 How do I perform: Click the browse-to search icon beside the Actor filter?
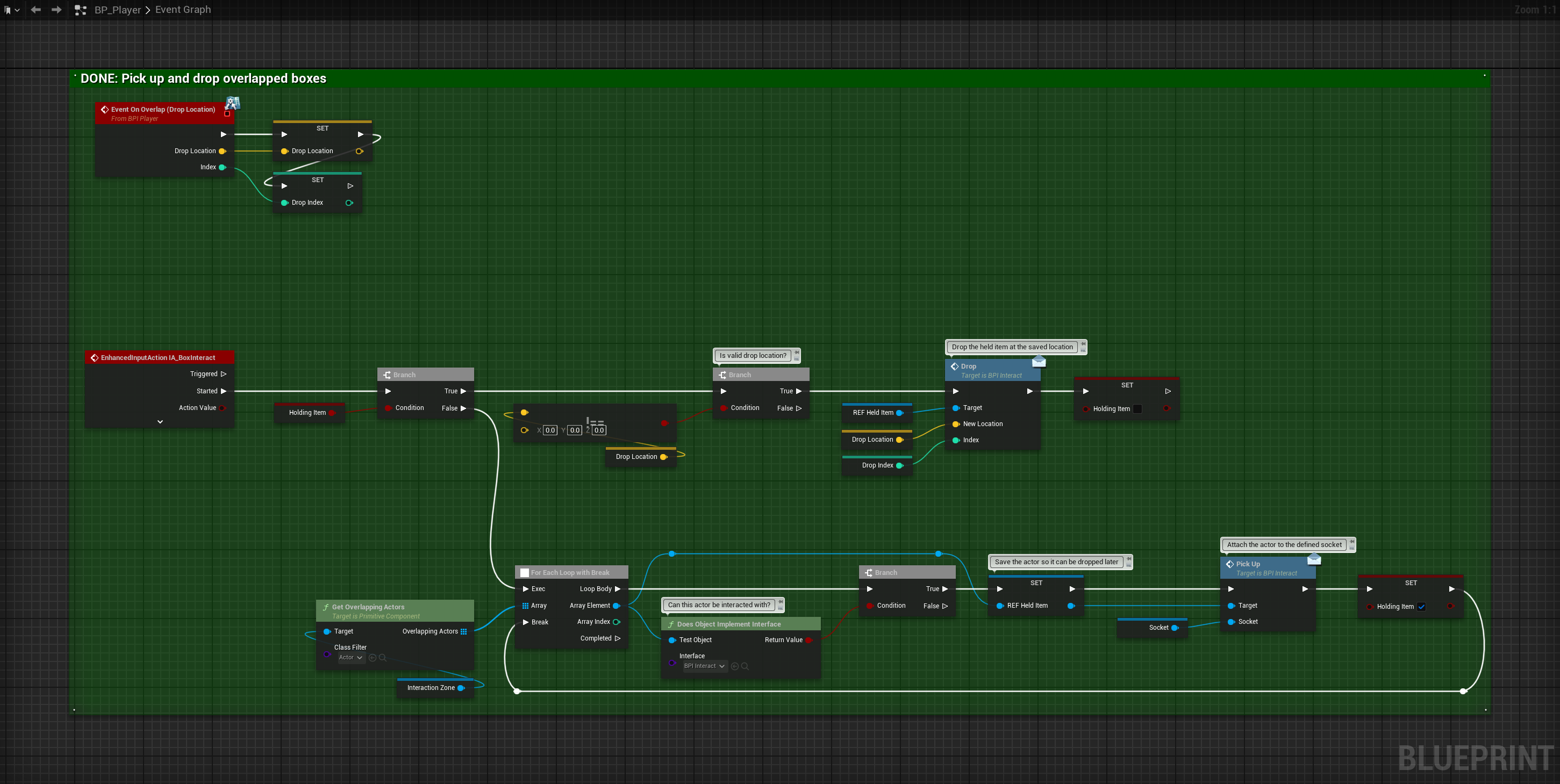[x=383, y=658]
